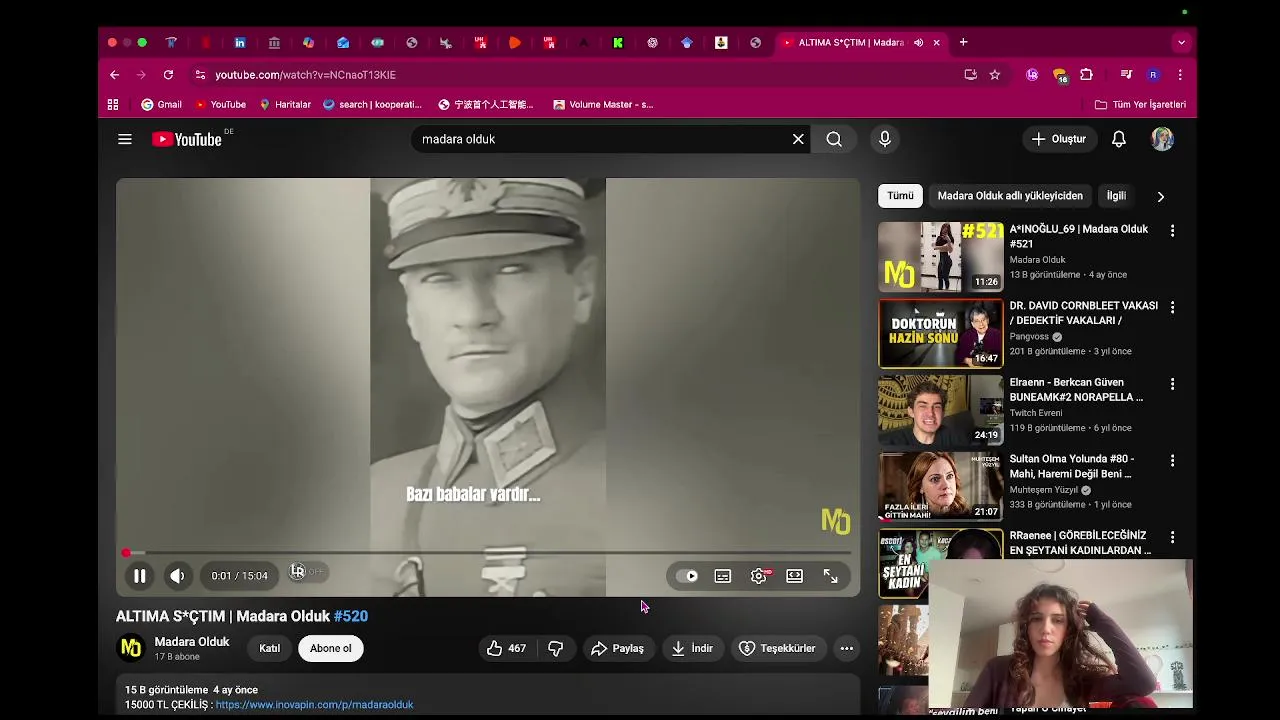Open the account avatar menu
Screen dimensions: 1280x720
tap(1162, 139)
